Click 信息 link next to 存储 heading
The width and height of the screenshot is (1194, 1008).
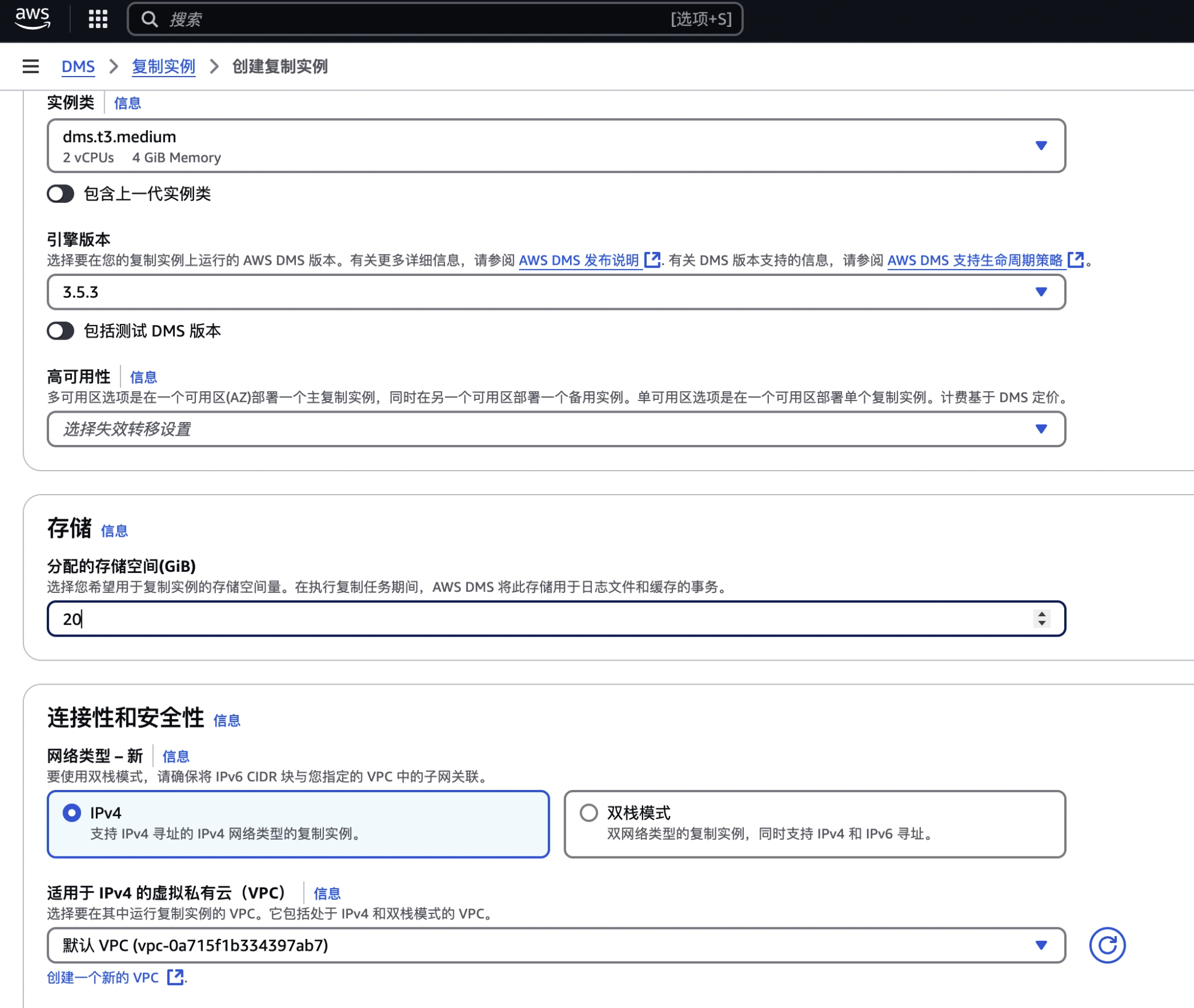tap(114, 531)
